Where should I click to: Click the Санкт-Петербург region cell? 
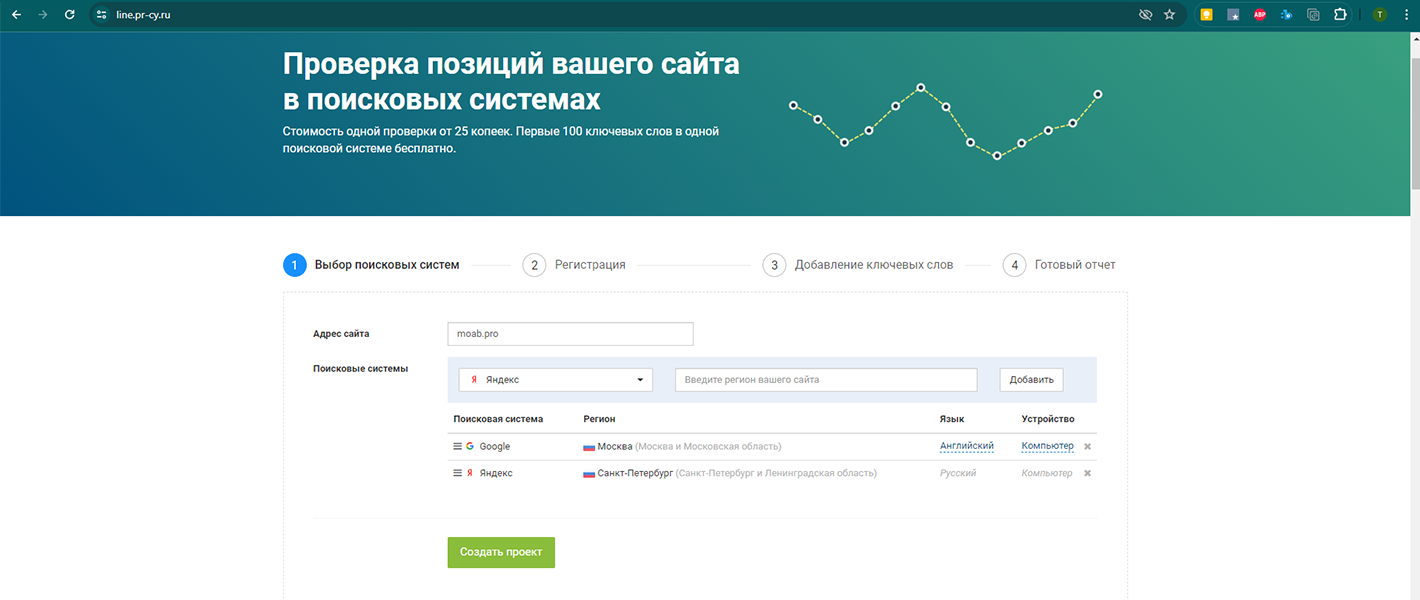tap(730, 473)
